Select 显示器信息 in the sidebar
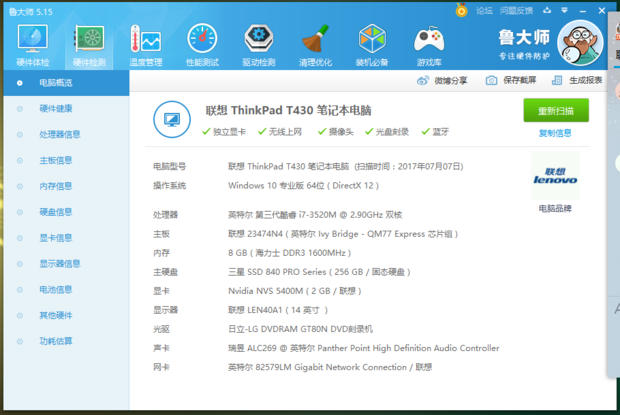 [x=66, y=264]
